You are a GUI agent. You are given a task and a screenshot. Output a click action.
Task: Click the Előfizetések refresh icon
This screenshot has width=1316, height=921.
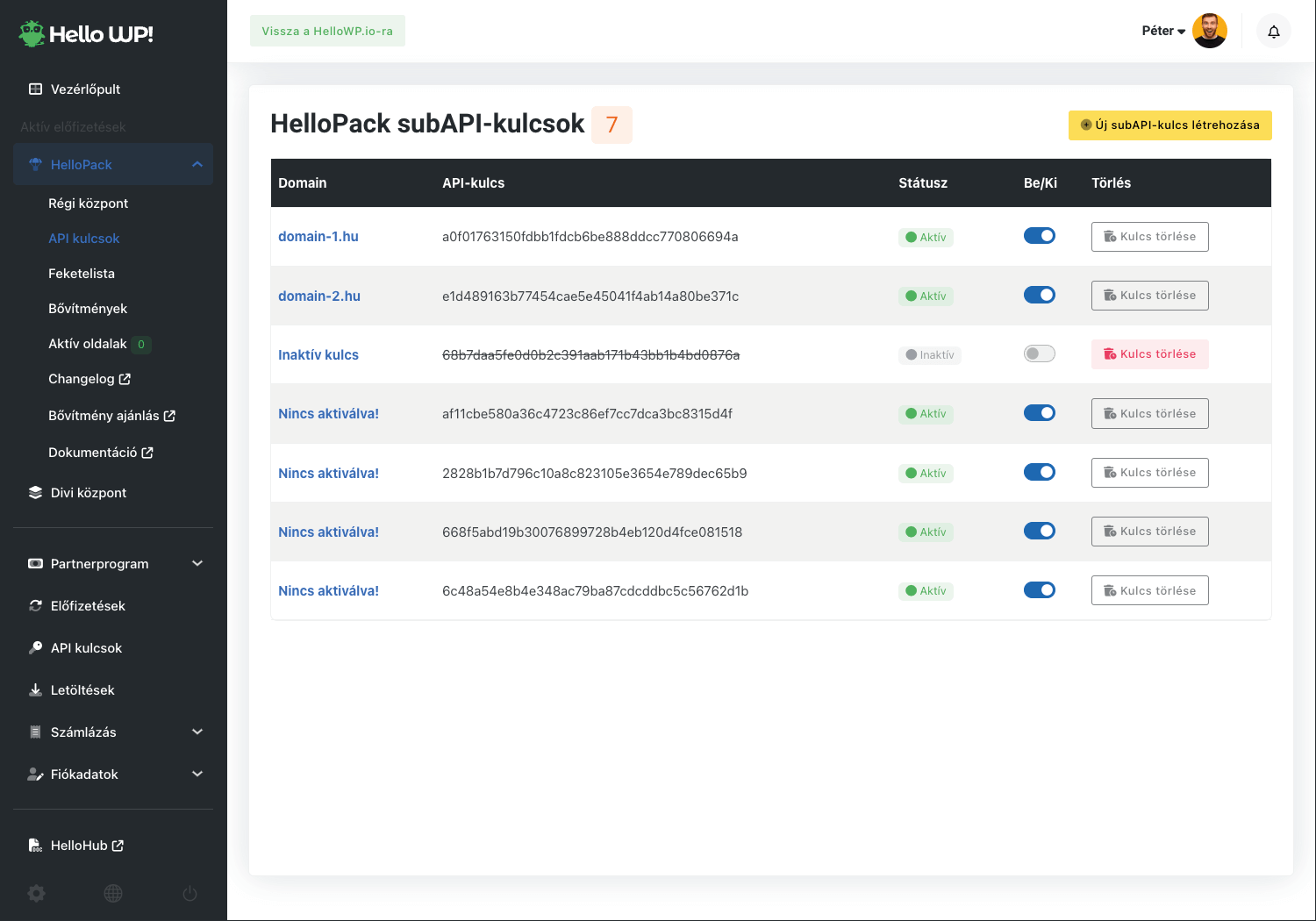(x=35, y=605)
